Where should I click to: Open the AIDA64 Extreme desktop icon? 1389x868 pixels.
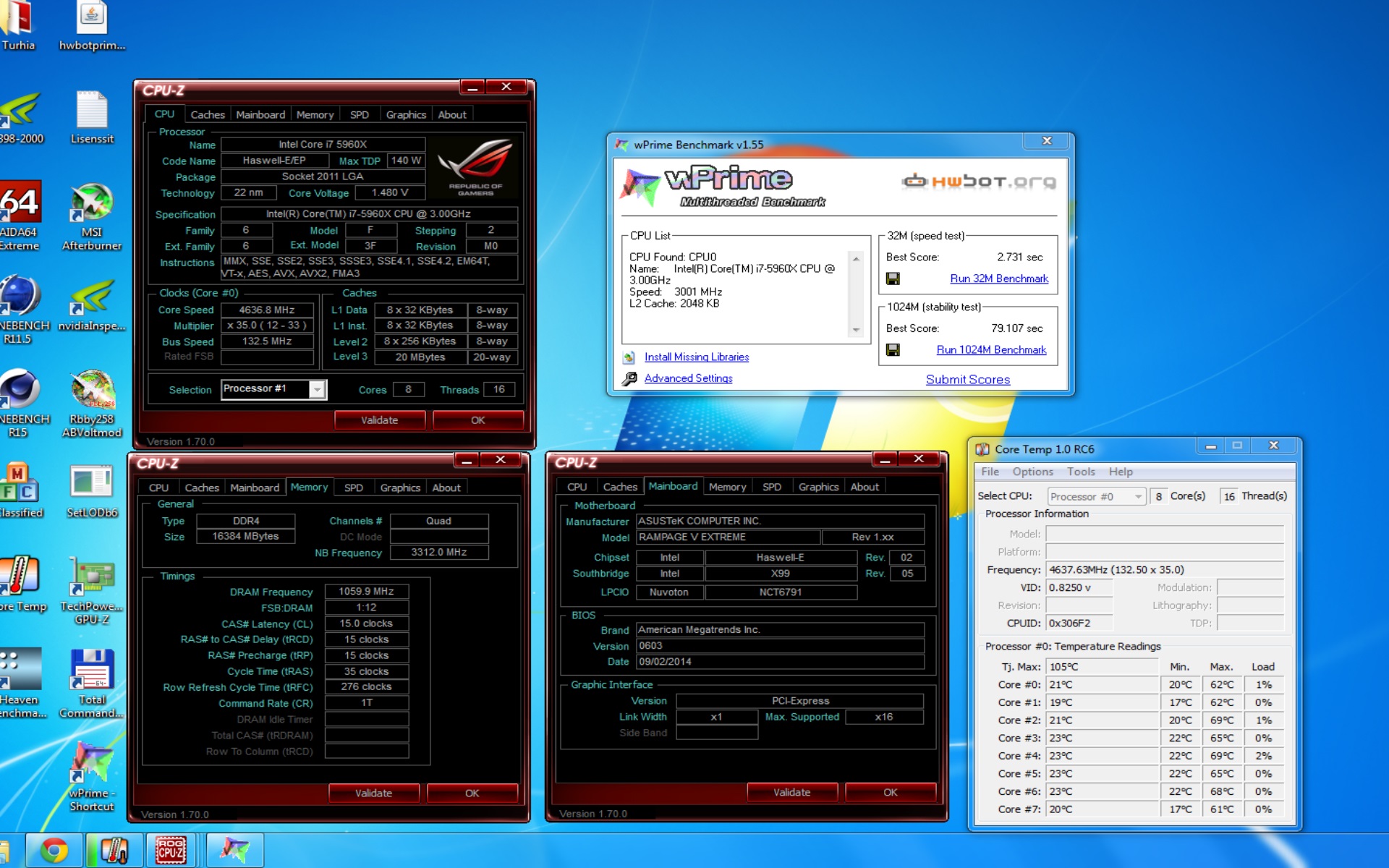(x=20, y=215)
